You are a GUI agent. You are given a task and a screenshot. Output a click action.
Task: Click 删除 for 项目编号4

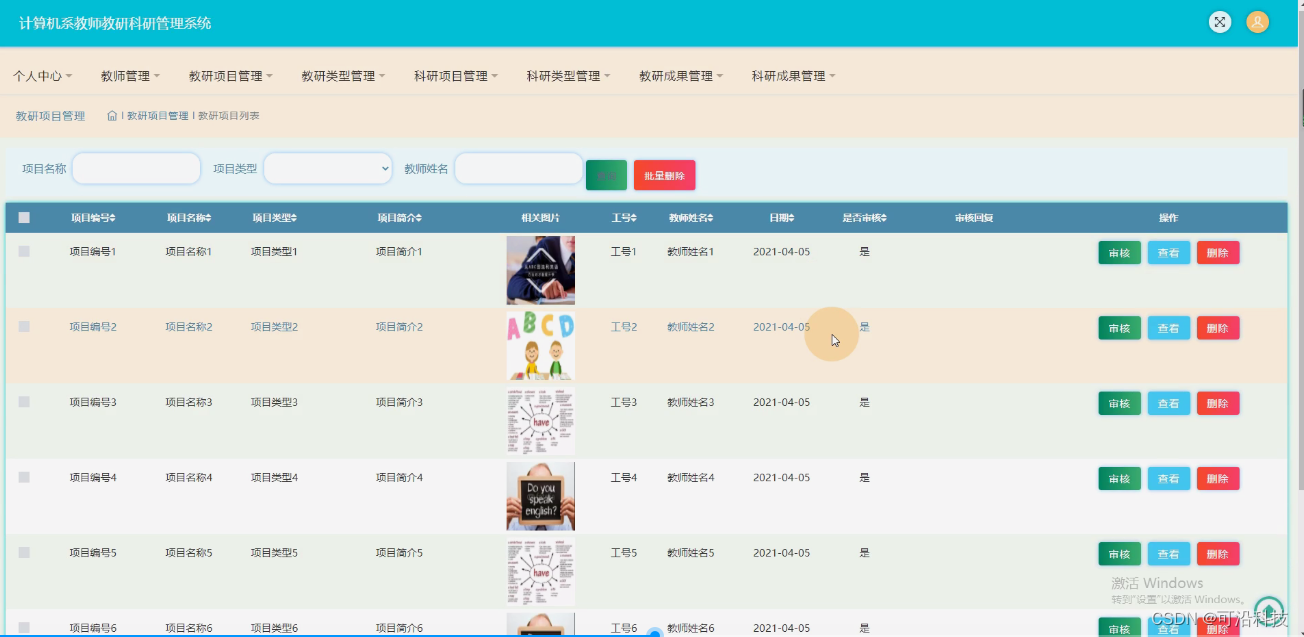1217,478
